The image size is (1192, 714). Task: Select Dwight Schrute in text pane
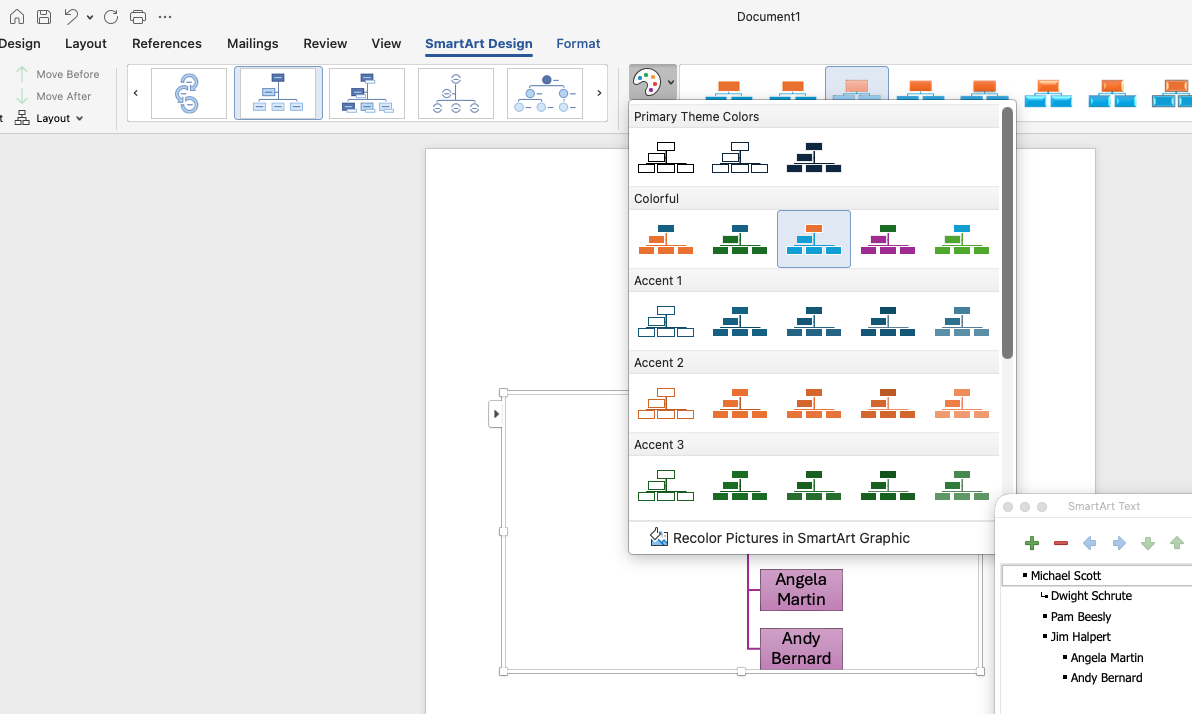[x=1091, y=596]
